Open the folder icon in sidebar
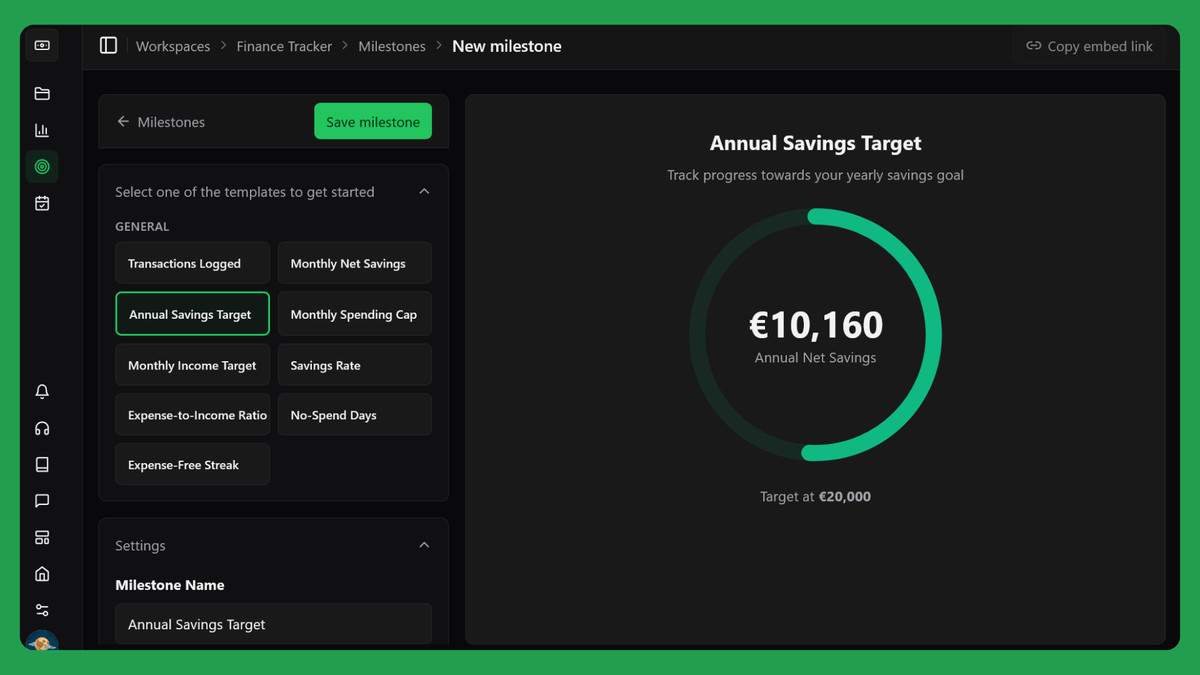Screen dimensions: 1200x675 pyautogui.click(x=42, y=94)
